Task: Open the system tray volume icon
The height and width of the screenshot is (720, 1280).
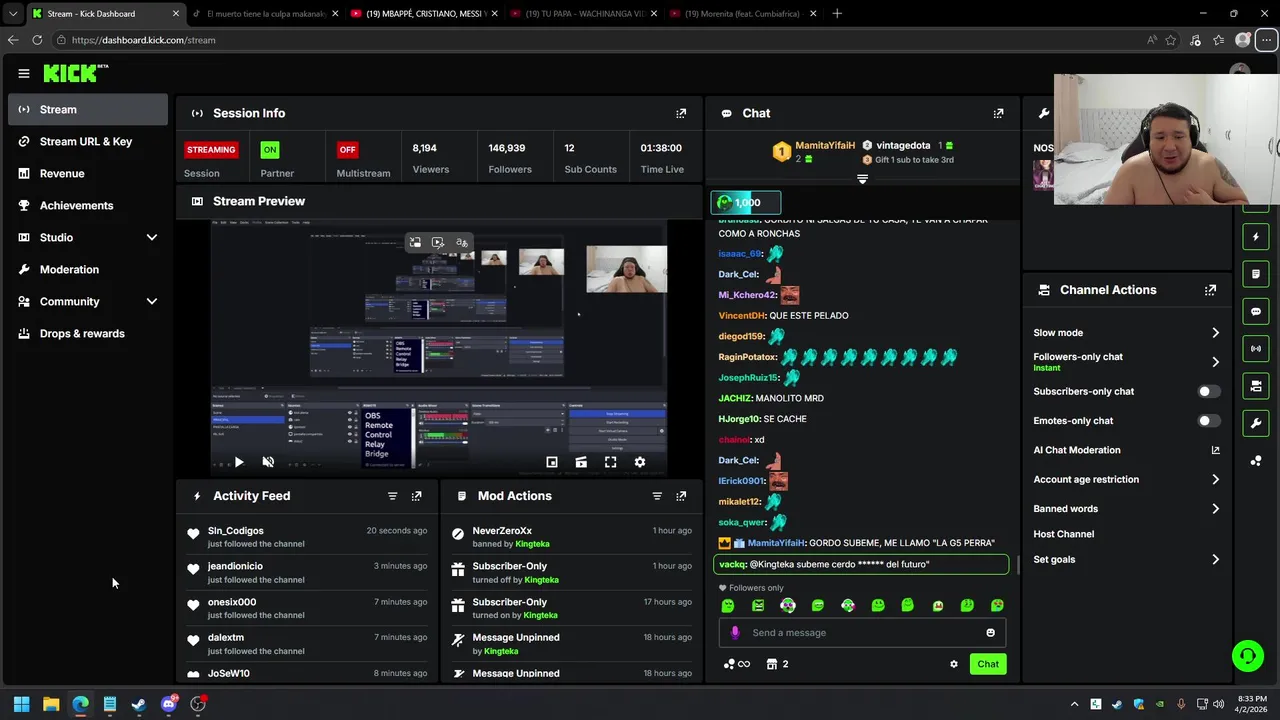Action: click(x=1218, y=704)
